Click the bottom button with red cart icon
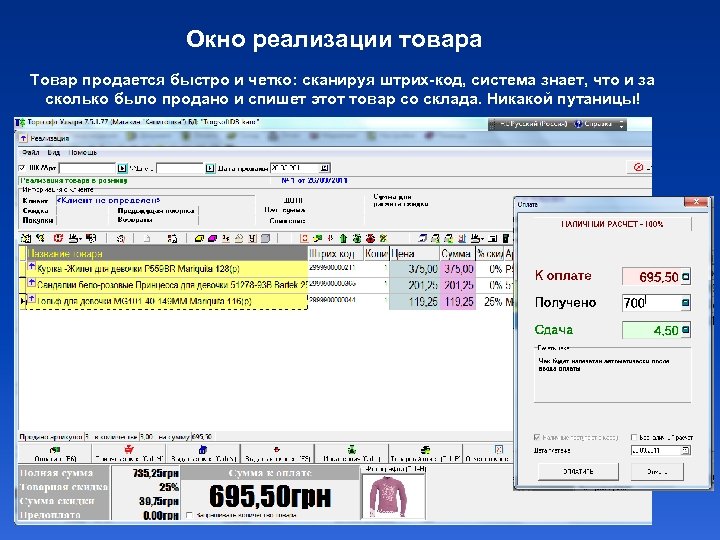 [x=129, y=454]
